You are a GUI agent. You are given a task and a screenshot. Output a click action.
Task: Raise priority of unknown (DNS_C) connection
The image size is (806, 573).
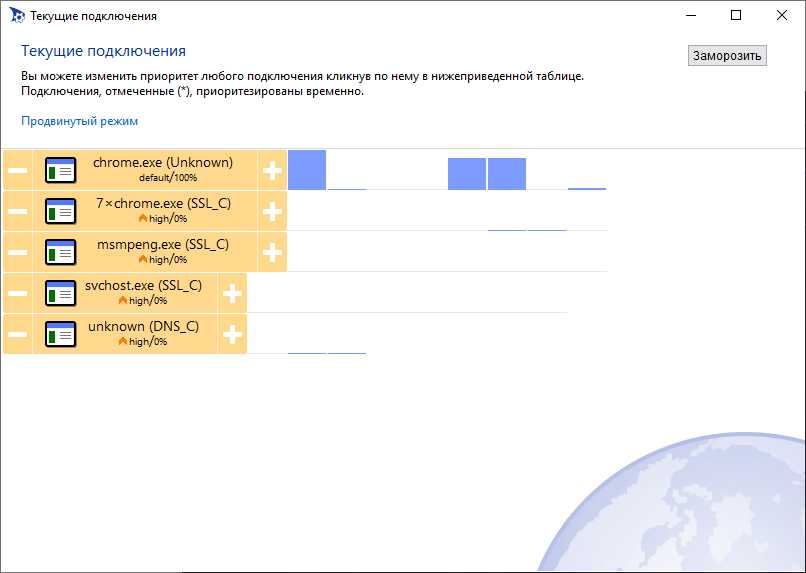[x=232, y=335]
